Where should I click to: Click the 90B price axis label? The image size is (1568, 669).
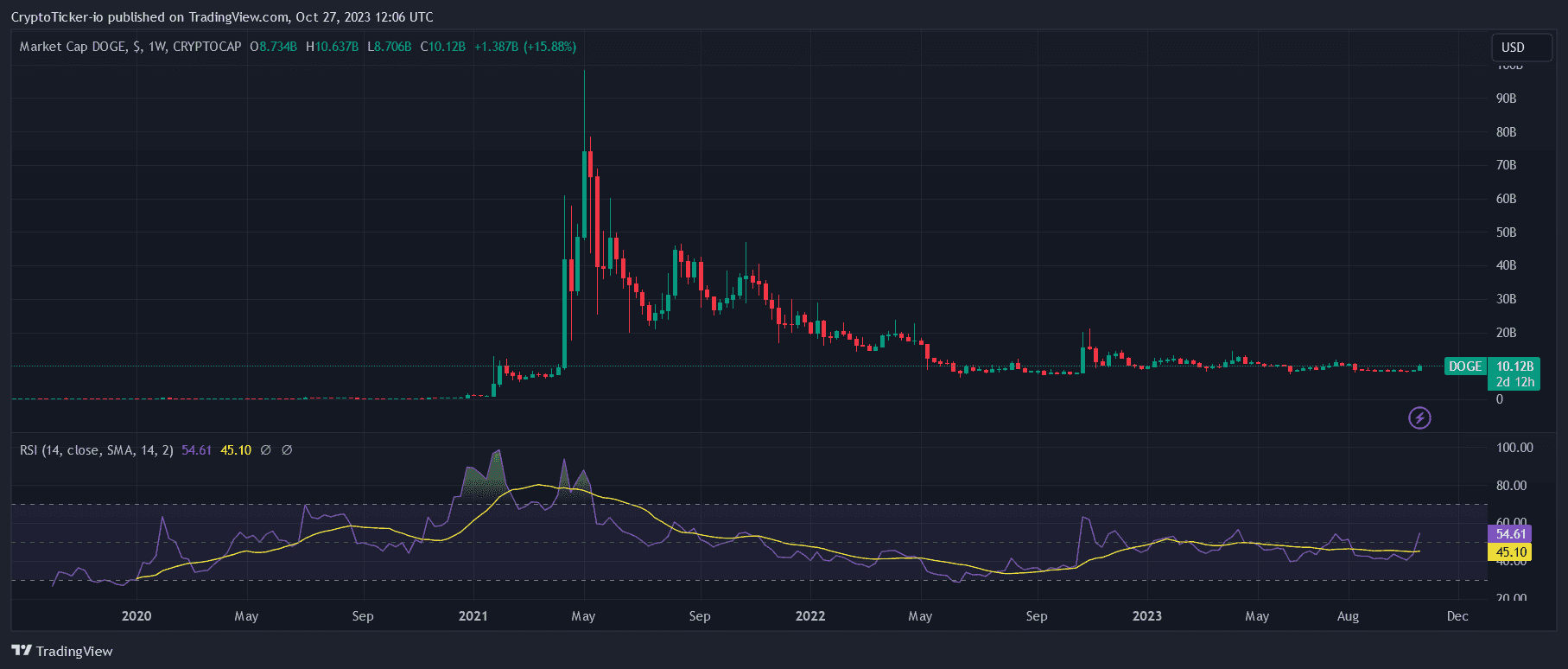[1507, 99]
